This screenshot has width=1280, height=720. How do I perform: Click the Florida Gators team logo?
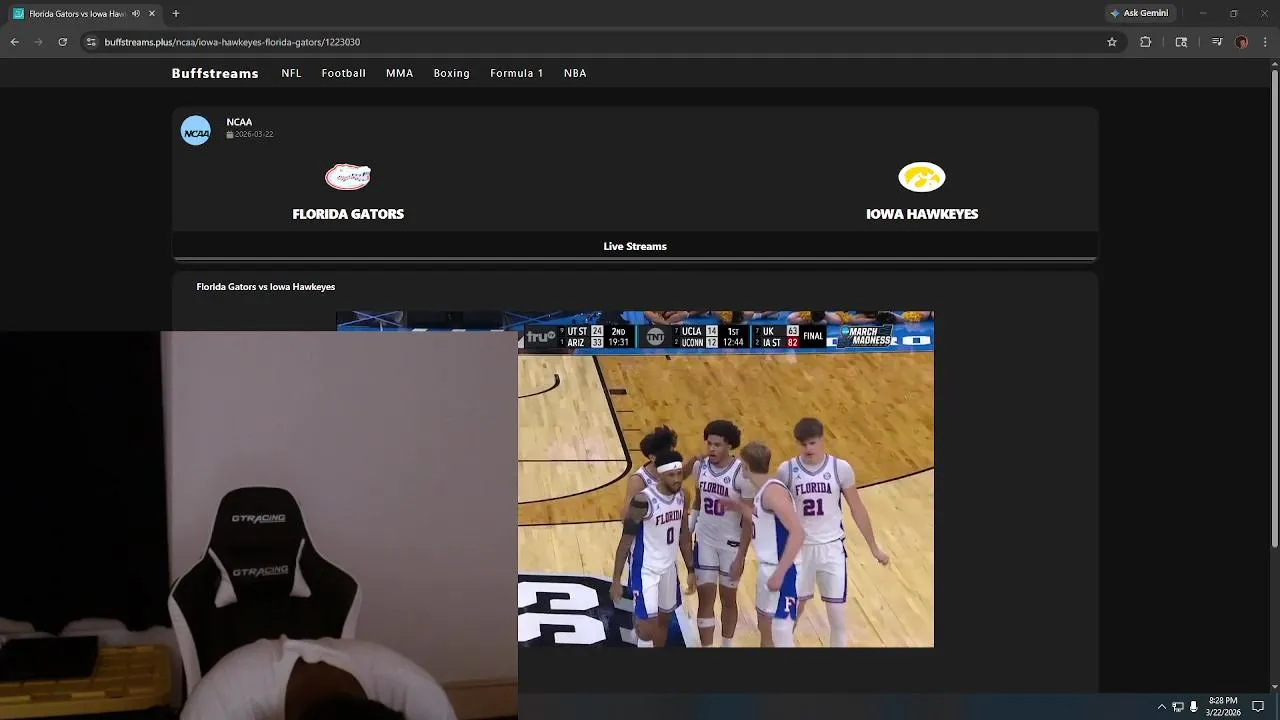pos(348,177)
